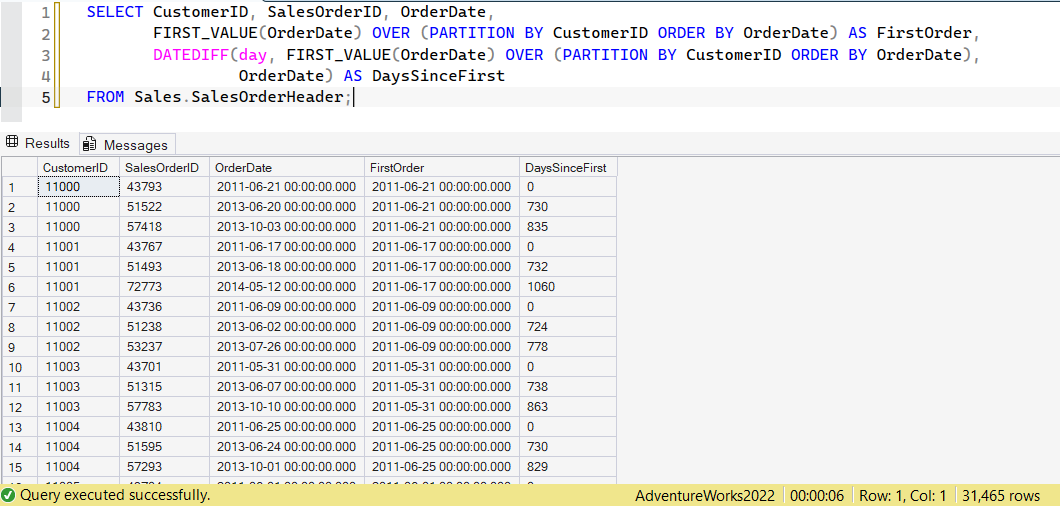The height and width of the screenshot is (506, 1060).
Task: Click cell with SalesOrderID 57783
Action: pyautogui.click(x=164, y=407)
